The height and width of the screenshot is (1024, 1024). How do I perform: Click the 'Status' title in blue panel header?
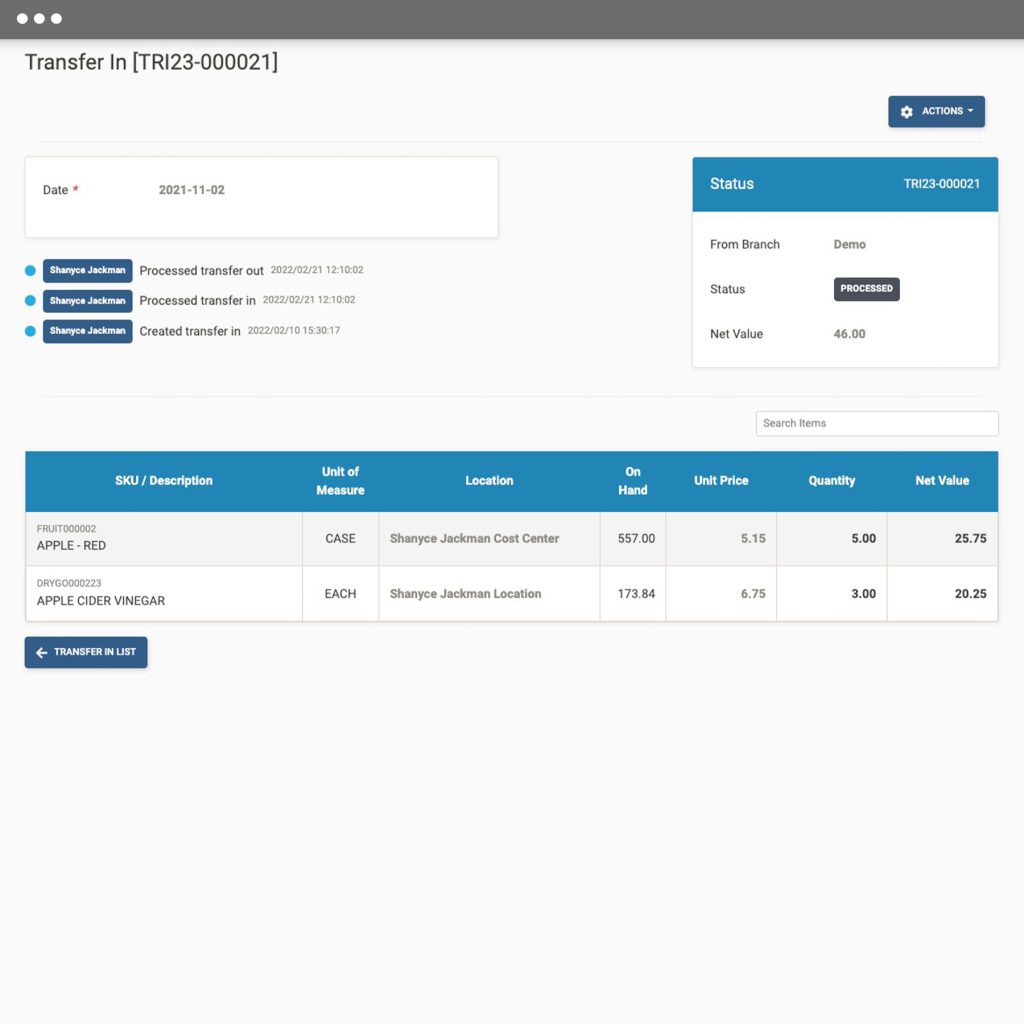click(732, 184)
